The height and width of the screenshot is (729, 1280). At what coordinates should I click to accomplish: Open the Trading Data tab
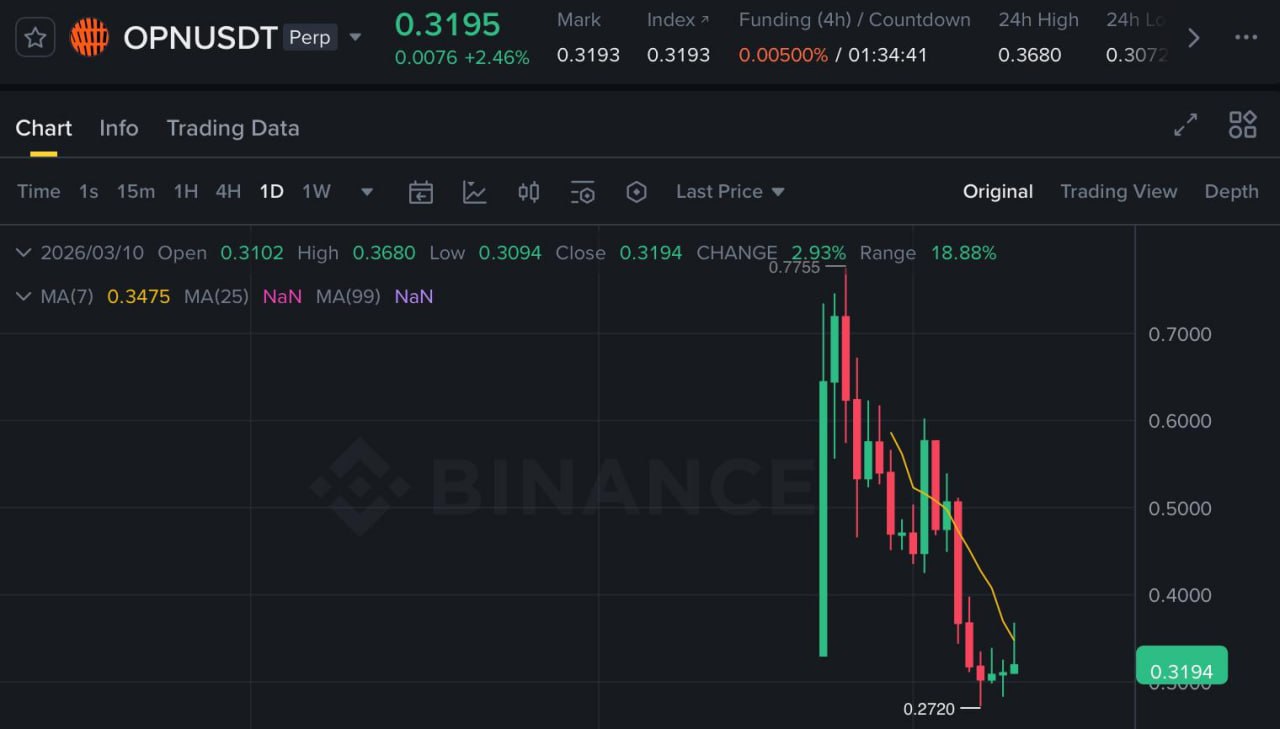tap(233, 128)
